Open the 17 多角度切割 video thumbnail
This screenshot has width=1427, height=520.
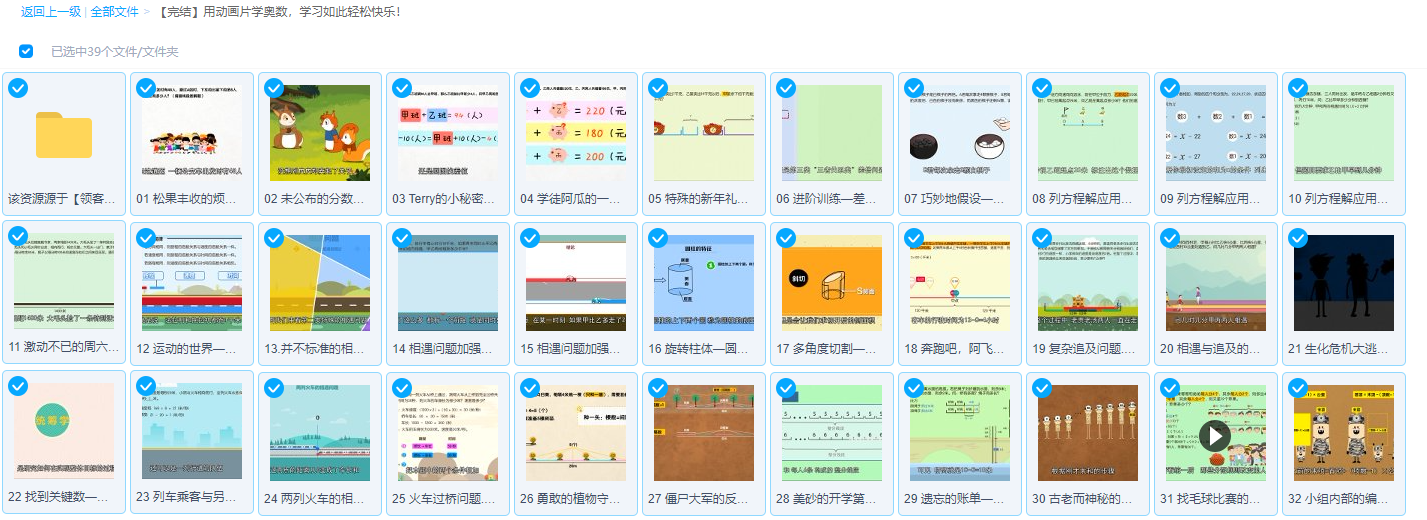coord(832,284)
